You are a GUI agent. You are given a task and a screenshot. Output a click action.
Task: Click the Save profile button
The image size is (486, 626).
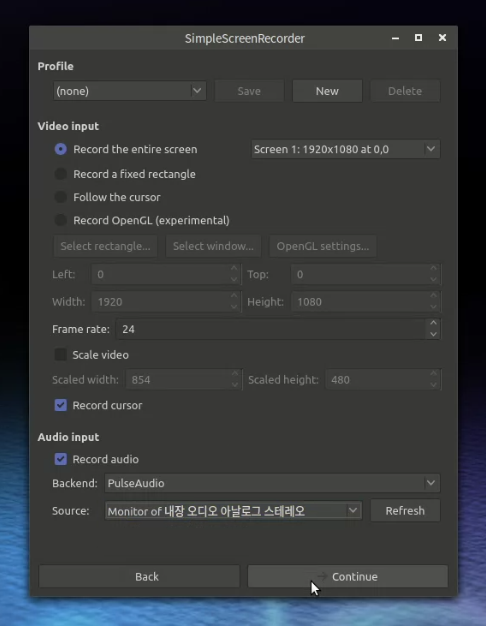pos(249,91)
